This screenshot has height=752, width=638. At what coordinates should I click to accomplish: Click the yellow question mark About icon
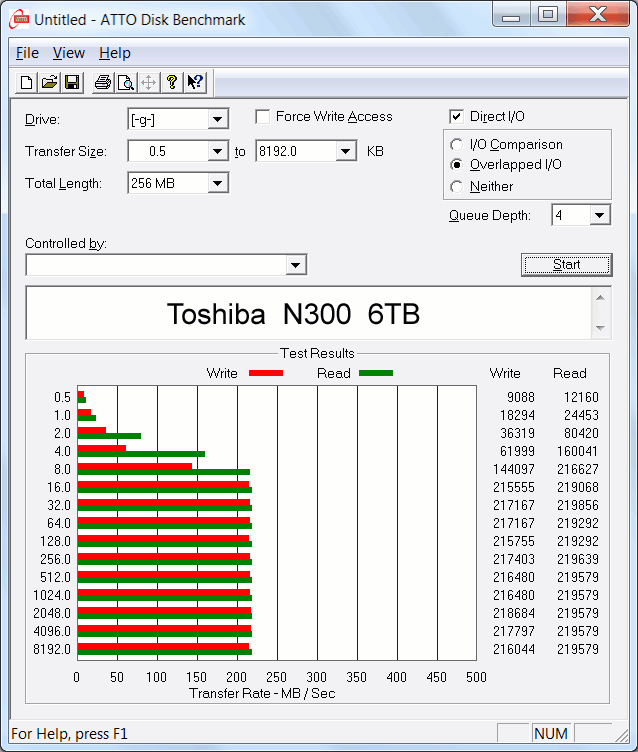(x=172, y=82)
